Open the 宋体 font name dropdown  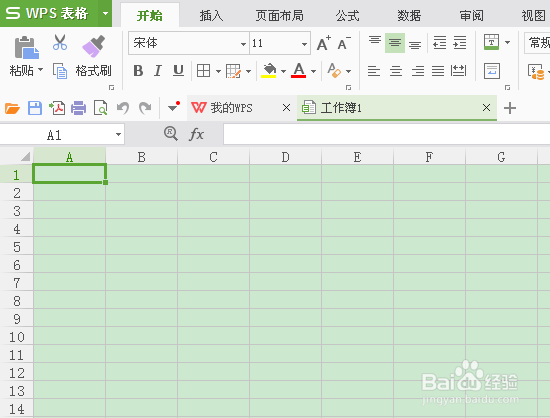(x=243, y=44)
